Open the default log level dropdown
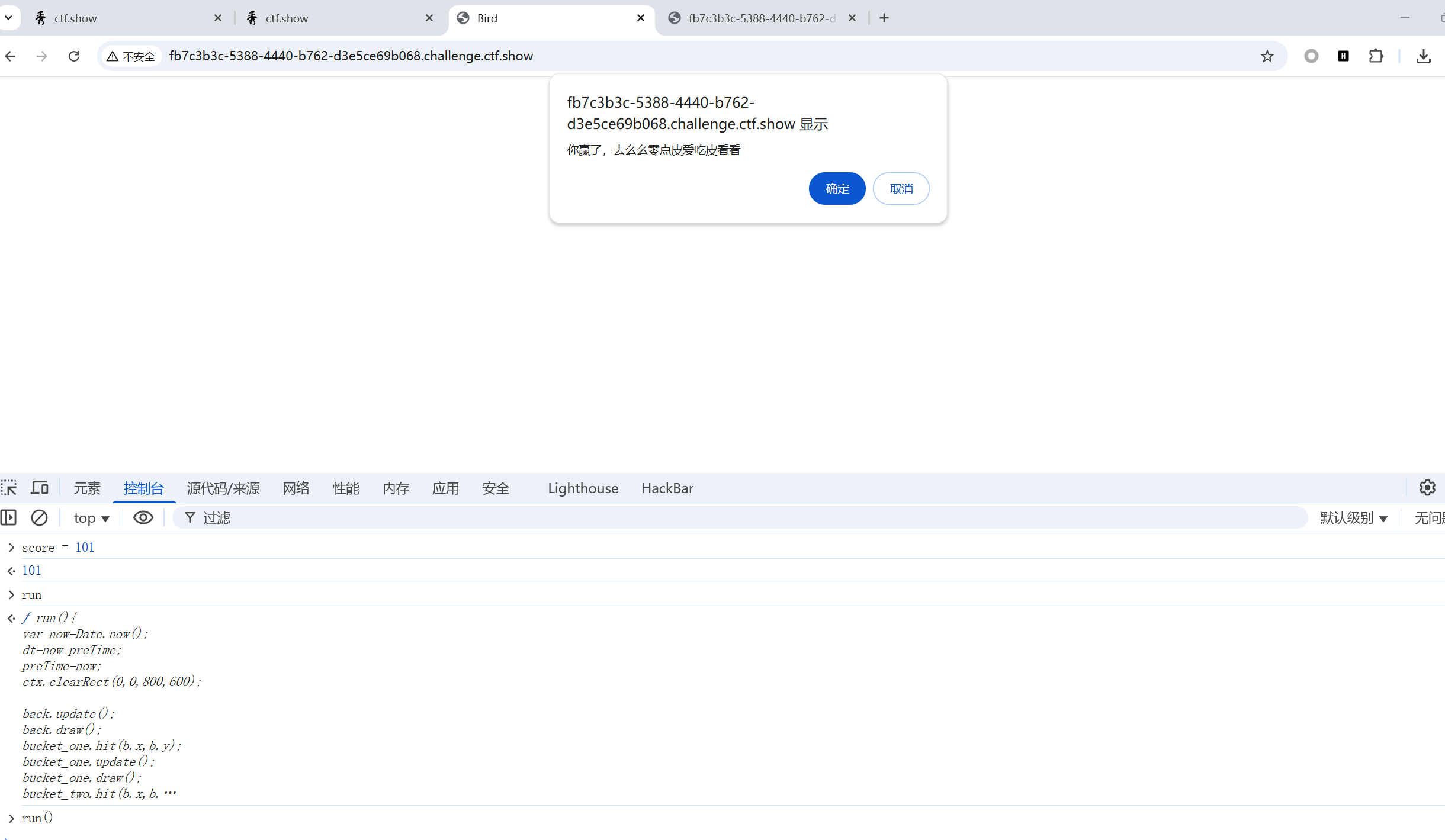 pyautogui.click(x=1353, y=519)
